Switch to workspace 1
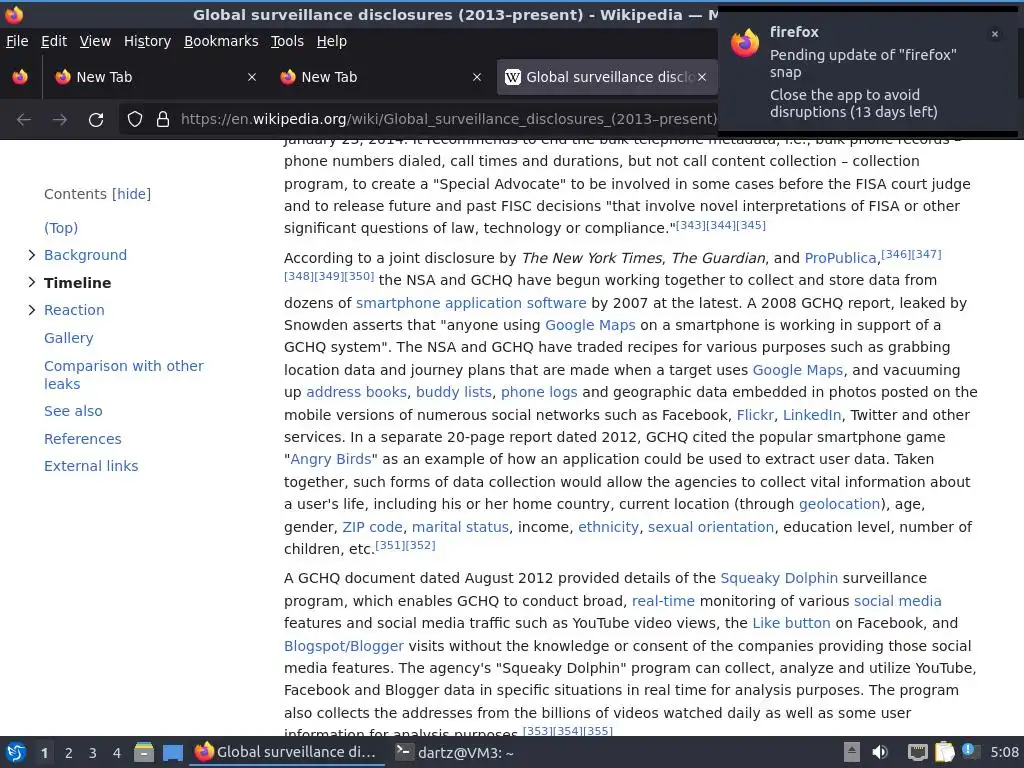Viewport: 1024px width, 768px height. pos(44,753)
